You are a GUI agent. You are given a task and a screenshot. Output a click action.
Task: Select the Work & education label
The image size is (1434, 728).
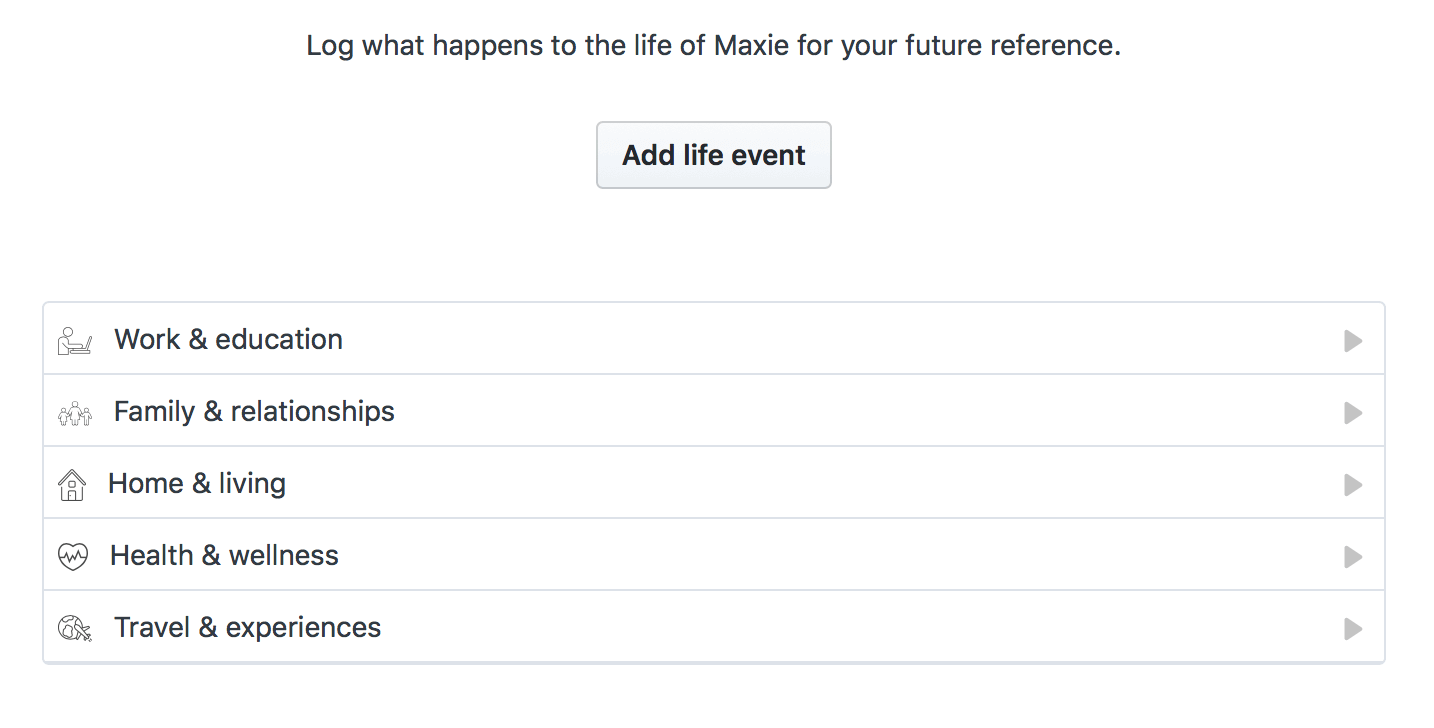tap(228, 340)
